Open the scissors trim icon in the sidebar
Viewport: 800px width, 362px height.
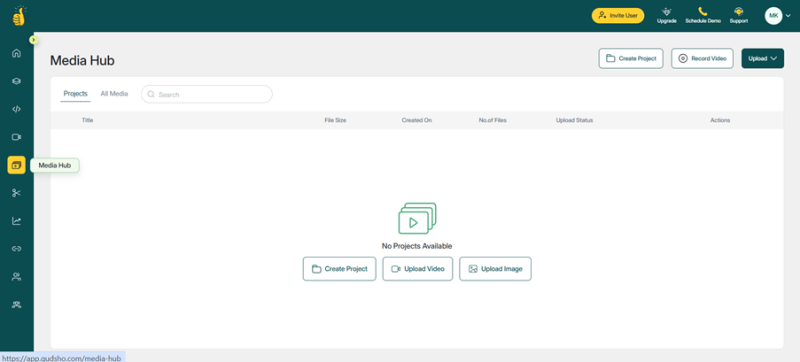(x=16, y=193)
